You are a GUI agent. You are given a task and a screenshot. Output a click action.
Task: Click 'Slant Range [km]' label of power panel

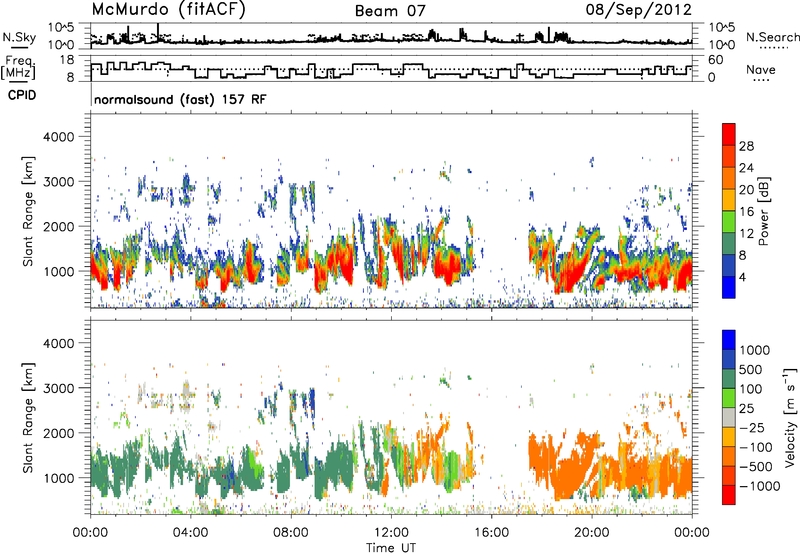point(28,211)
